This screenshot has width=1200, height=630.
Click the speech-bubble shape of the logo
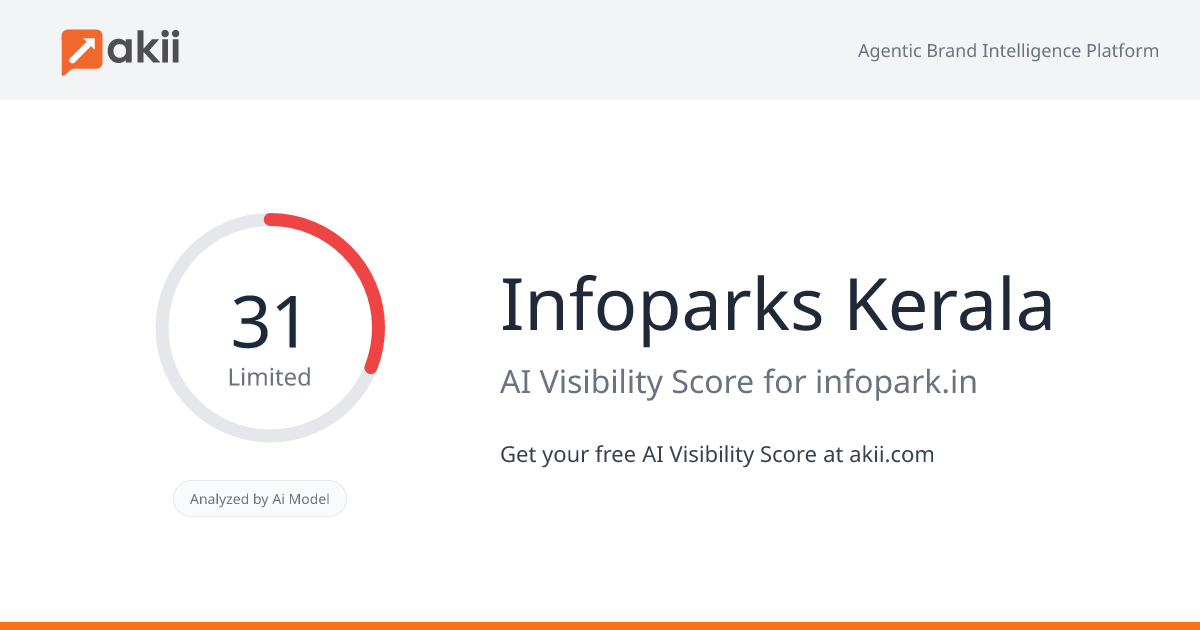80,48
